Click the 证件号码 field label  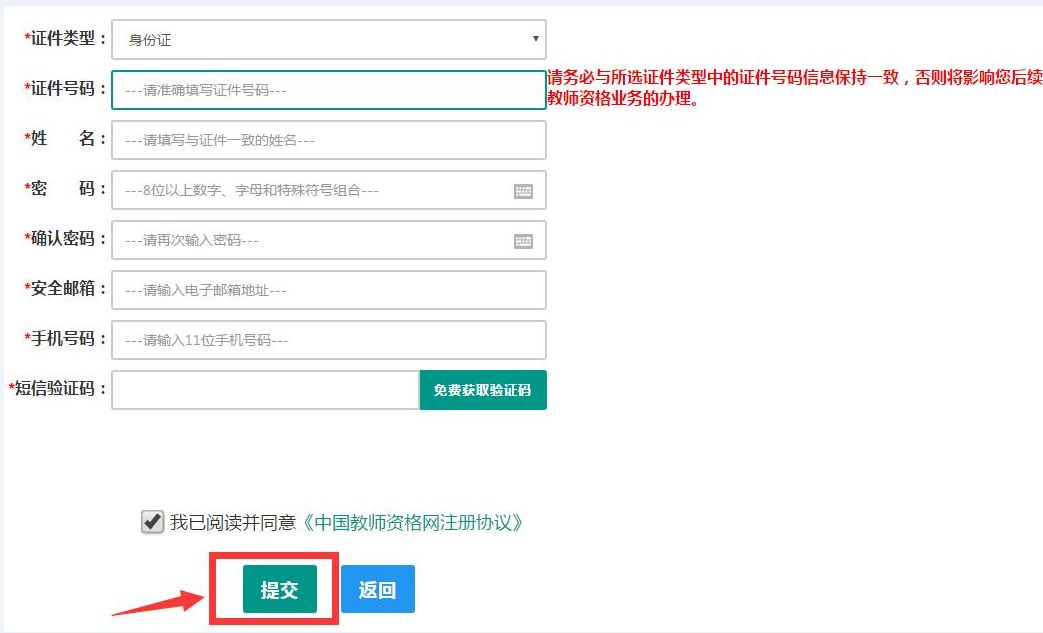(x=65, y=88)
